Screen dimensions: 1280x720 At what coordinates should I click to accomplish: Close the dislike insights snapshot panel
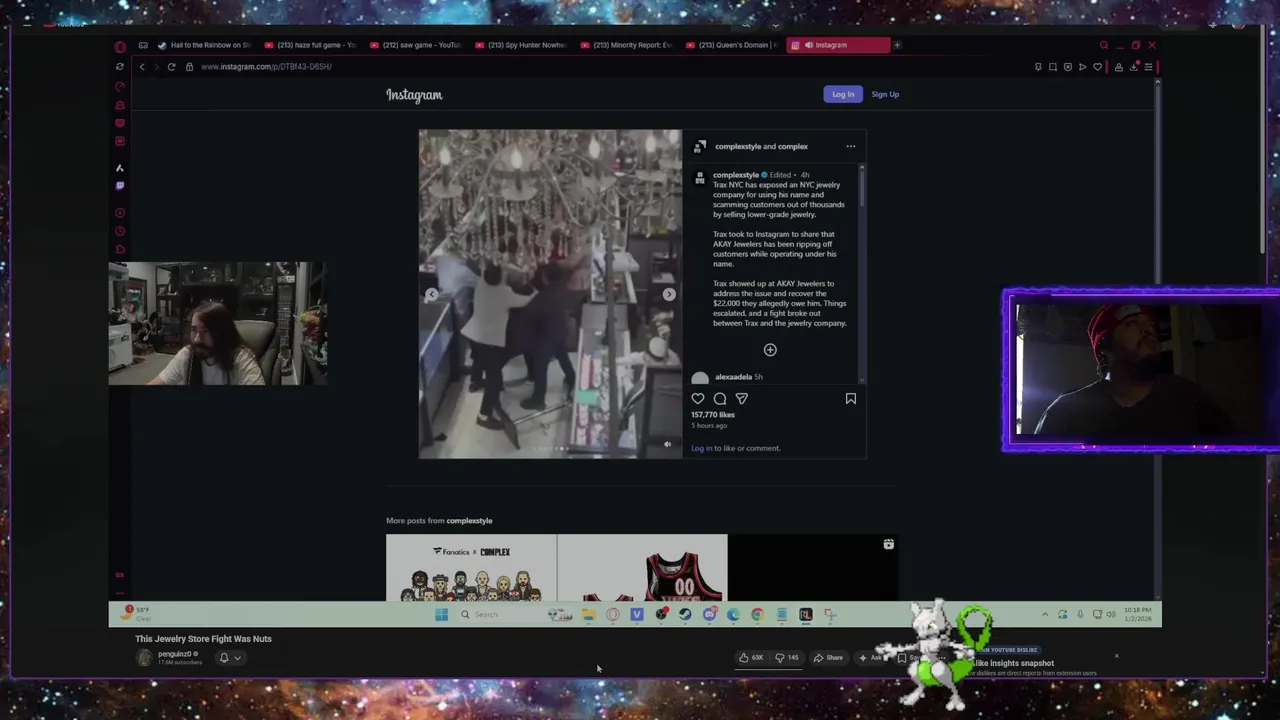pos(1116,656)
